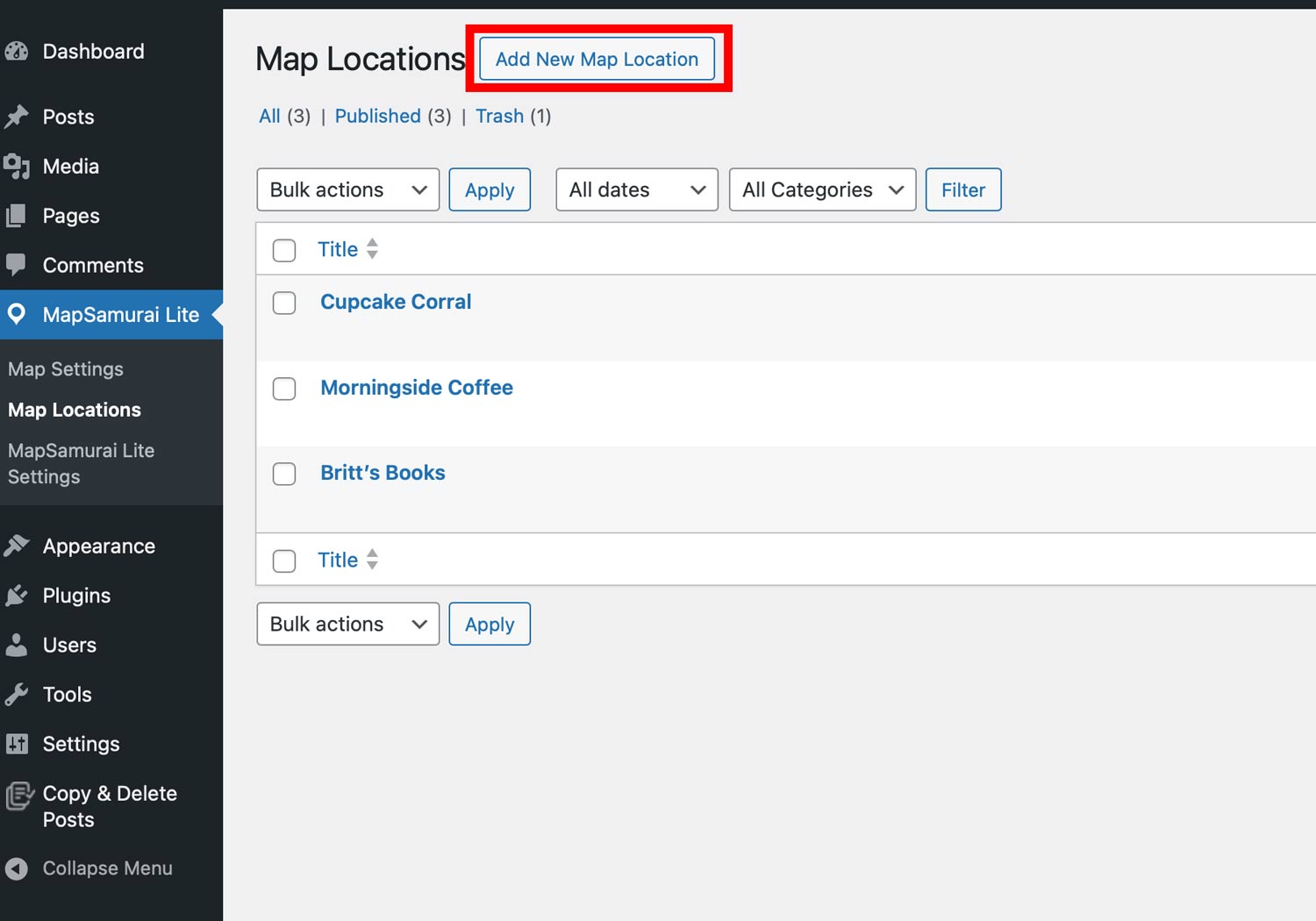Sort by the top Title sort arrows
Screen dimensions: 1316x921
[372, 249]
